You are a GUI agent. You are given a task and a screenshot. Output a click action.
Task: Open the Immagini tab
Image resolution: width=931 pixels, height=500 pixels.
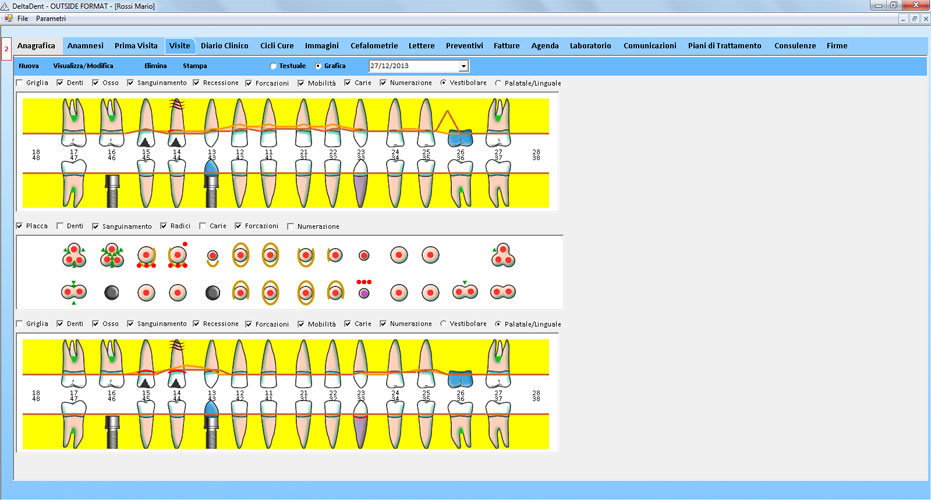322,46
